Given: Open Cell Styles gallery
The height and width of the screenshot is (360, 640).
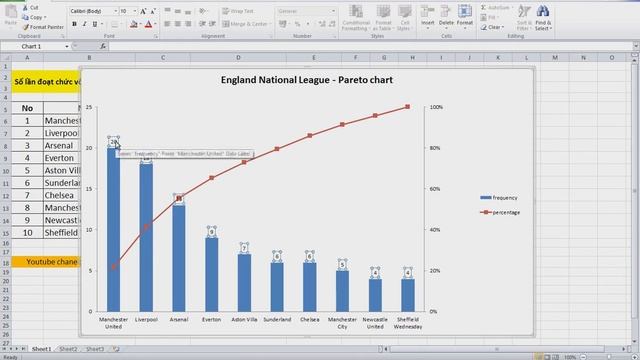Looking at the screenshot, I should 404,18.
